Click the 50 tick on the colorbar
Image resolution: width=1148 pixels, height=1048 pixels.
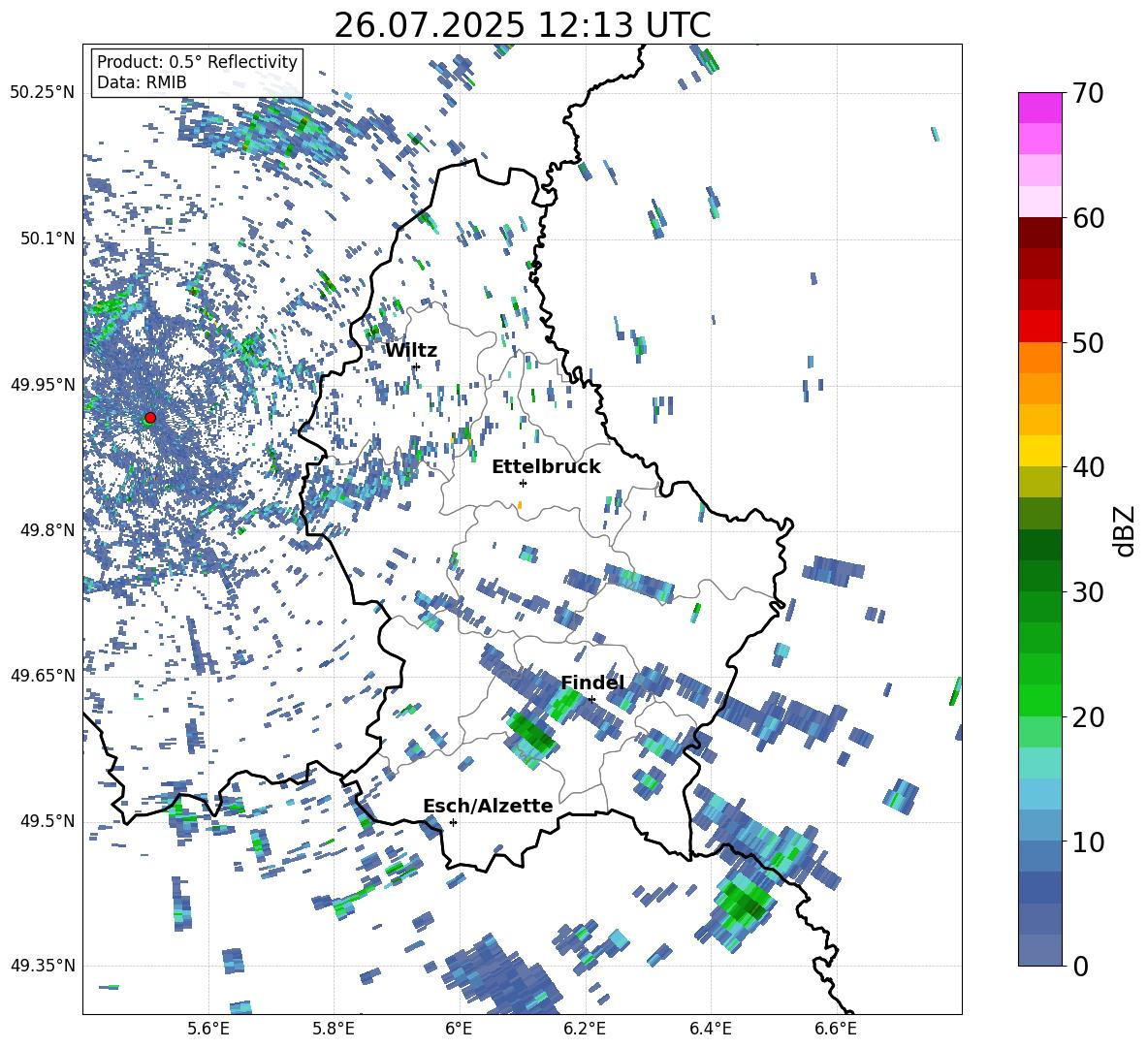point(1088,342)
